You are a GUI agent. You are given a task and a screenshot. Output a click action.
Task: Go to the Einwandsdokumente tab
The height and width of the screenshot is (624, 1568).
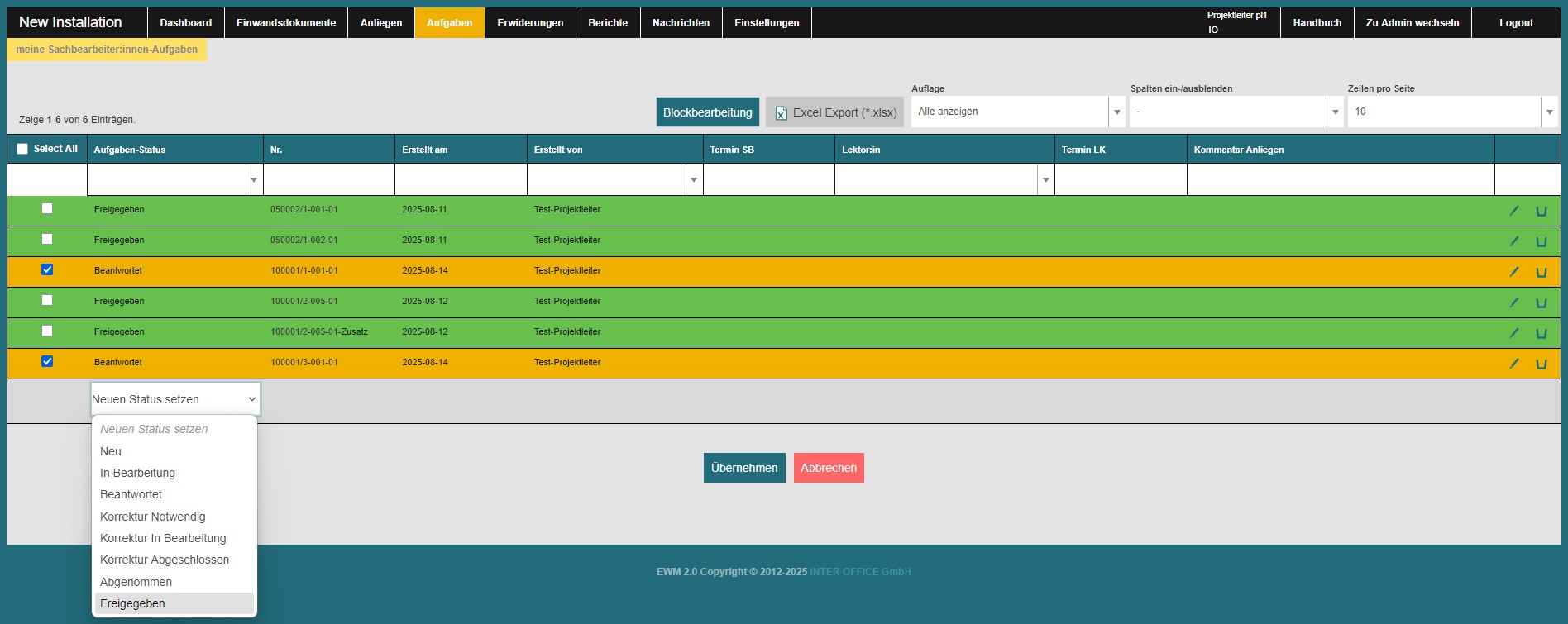(x=286, y=23)
